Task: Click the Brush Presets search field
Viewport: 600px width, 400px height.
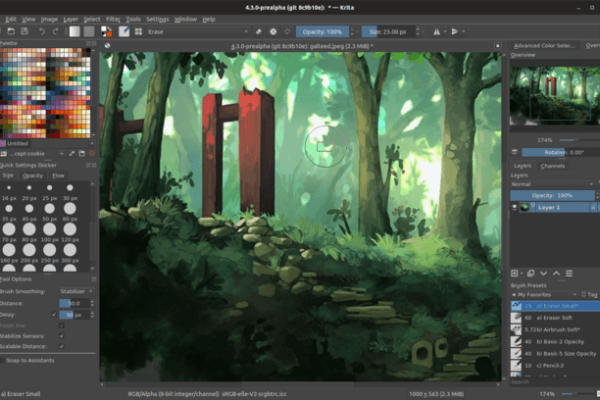Action: 555,382
